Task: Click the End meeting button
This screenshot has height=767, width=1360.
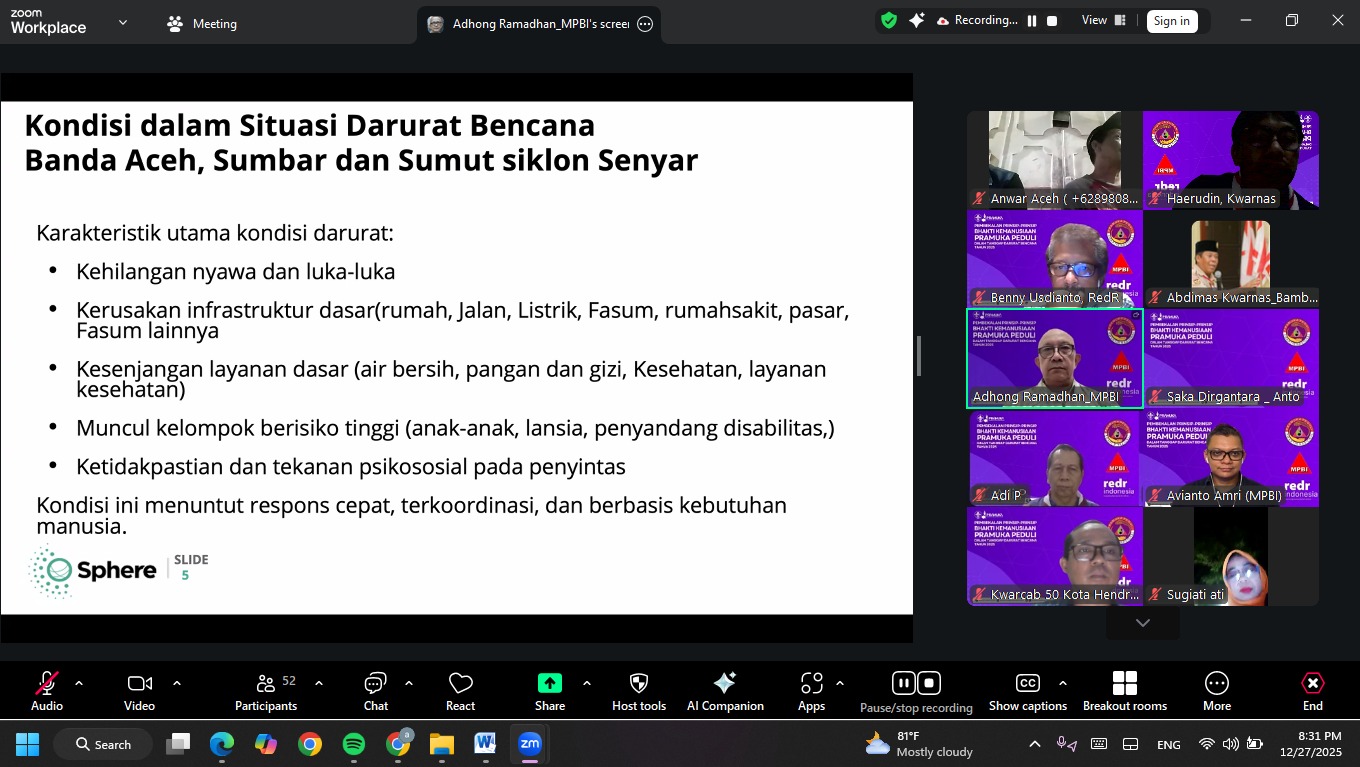Action: coord(1312,691)
